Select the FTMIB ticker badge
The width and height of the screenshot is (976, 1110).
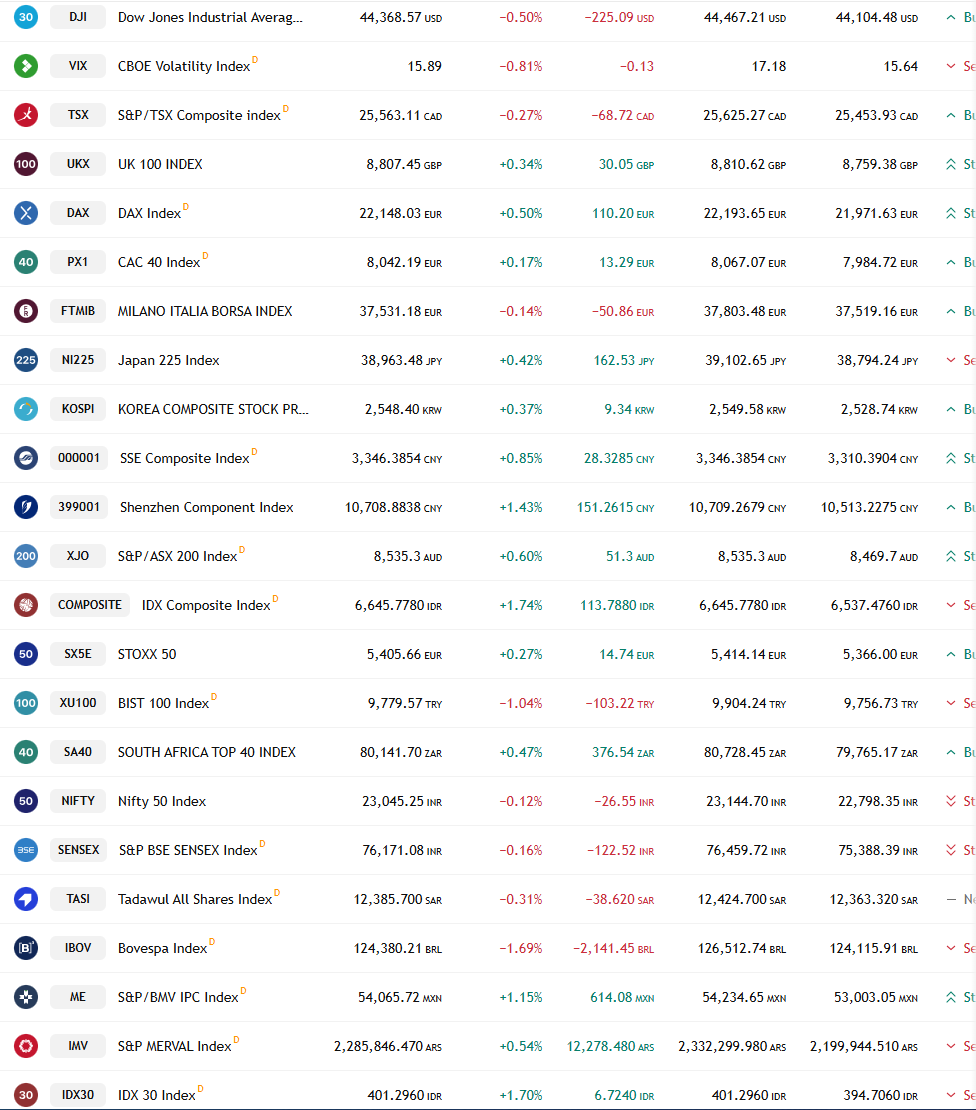pos(78,311)
